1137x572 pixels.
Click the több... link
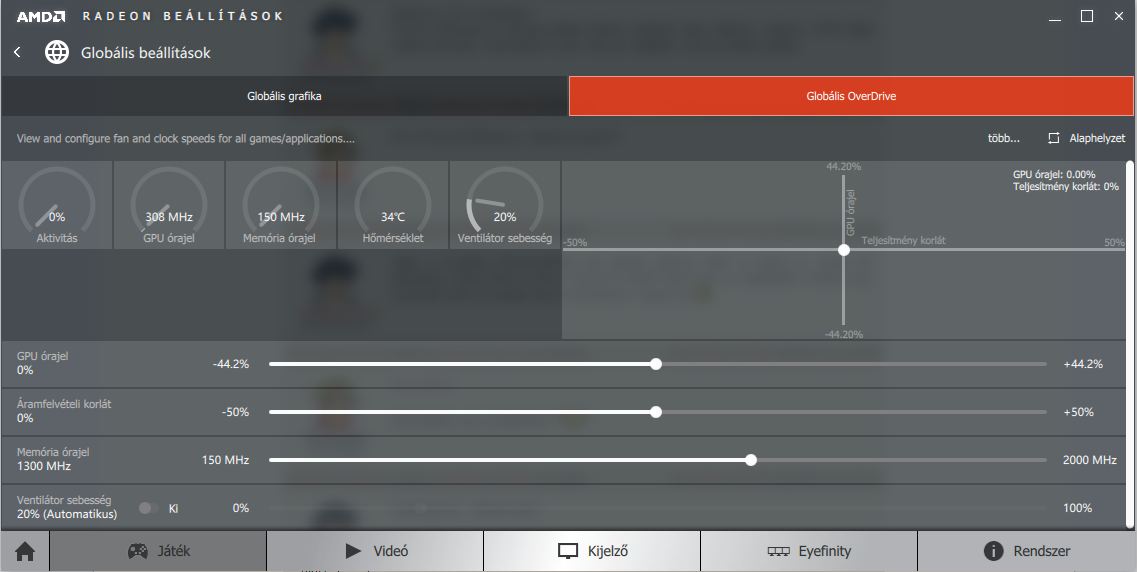click(x=1004, y=138)
